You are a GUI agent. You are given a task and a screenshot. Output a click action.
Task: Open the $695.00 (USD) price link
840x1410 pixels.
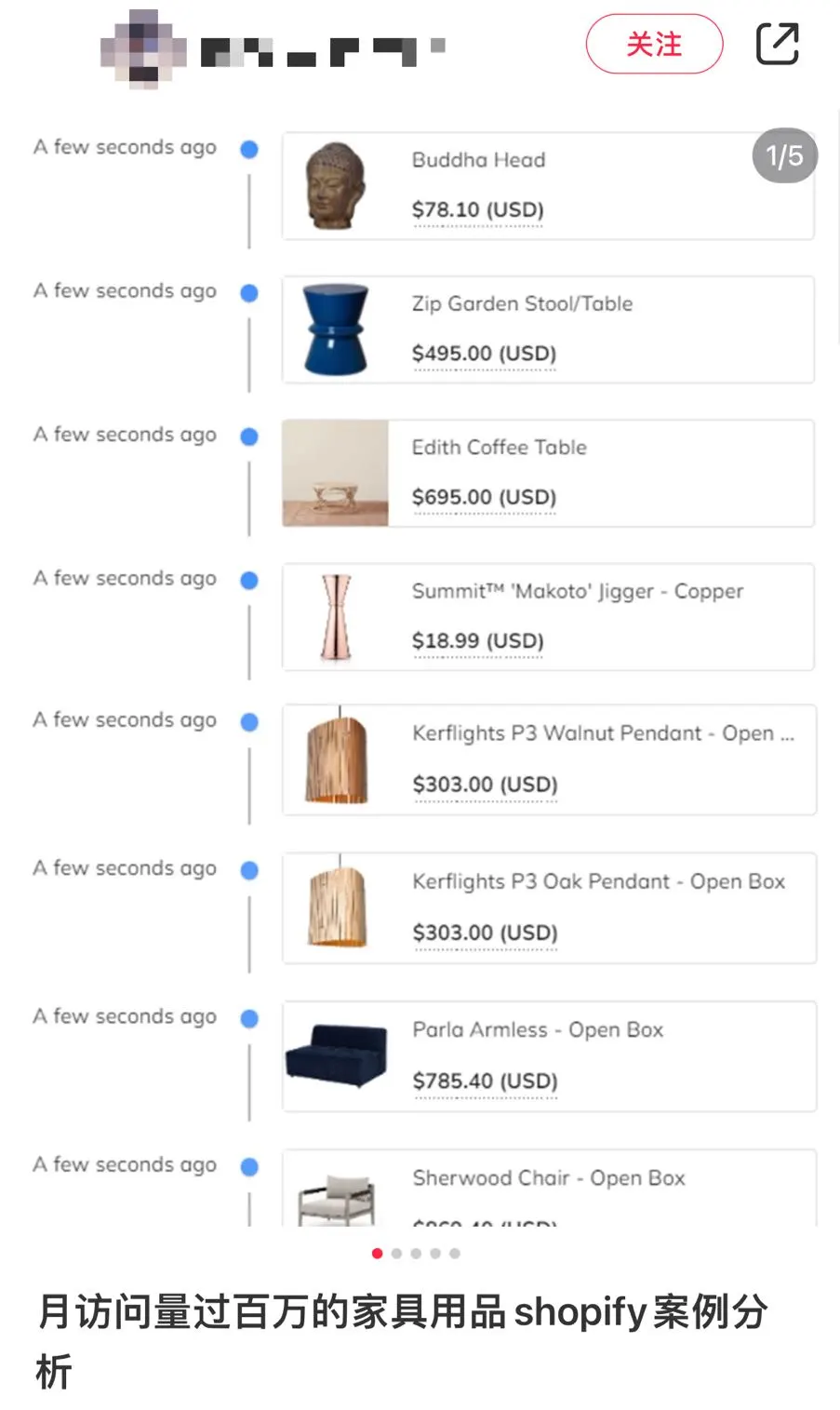484,498
